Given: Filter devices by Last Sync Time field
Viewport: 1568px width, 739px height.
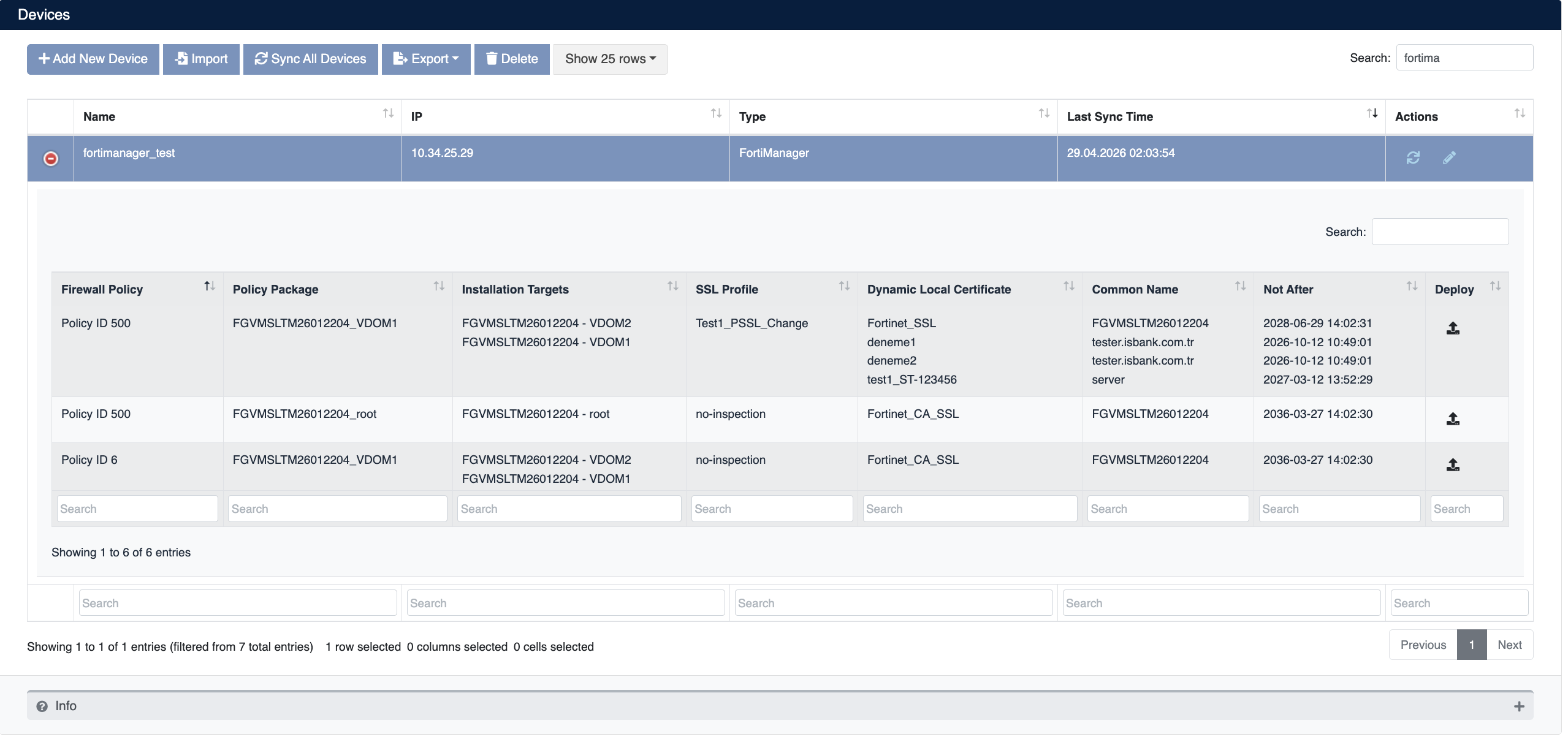Looking at the screenshot, I should [1222, 603].
